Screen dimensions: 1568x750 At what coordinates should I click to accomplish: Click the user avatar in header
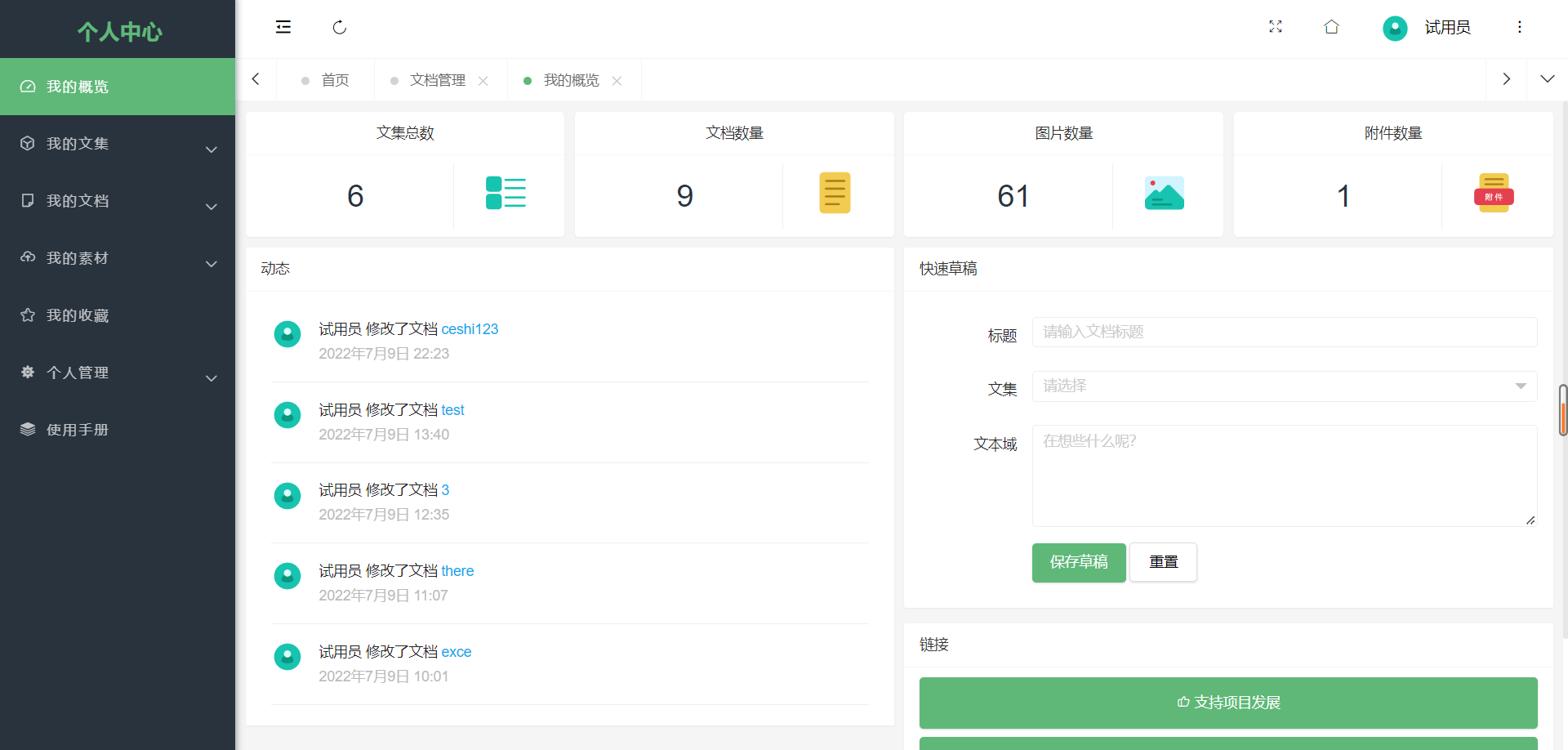click(x=1395, y=28)
